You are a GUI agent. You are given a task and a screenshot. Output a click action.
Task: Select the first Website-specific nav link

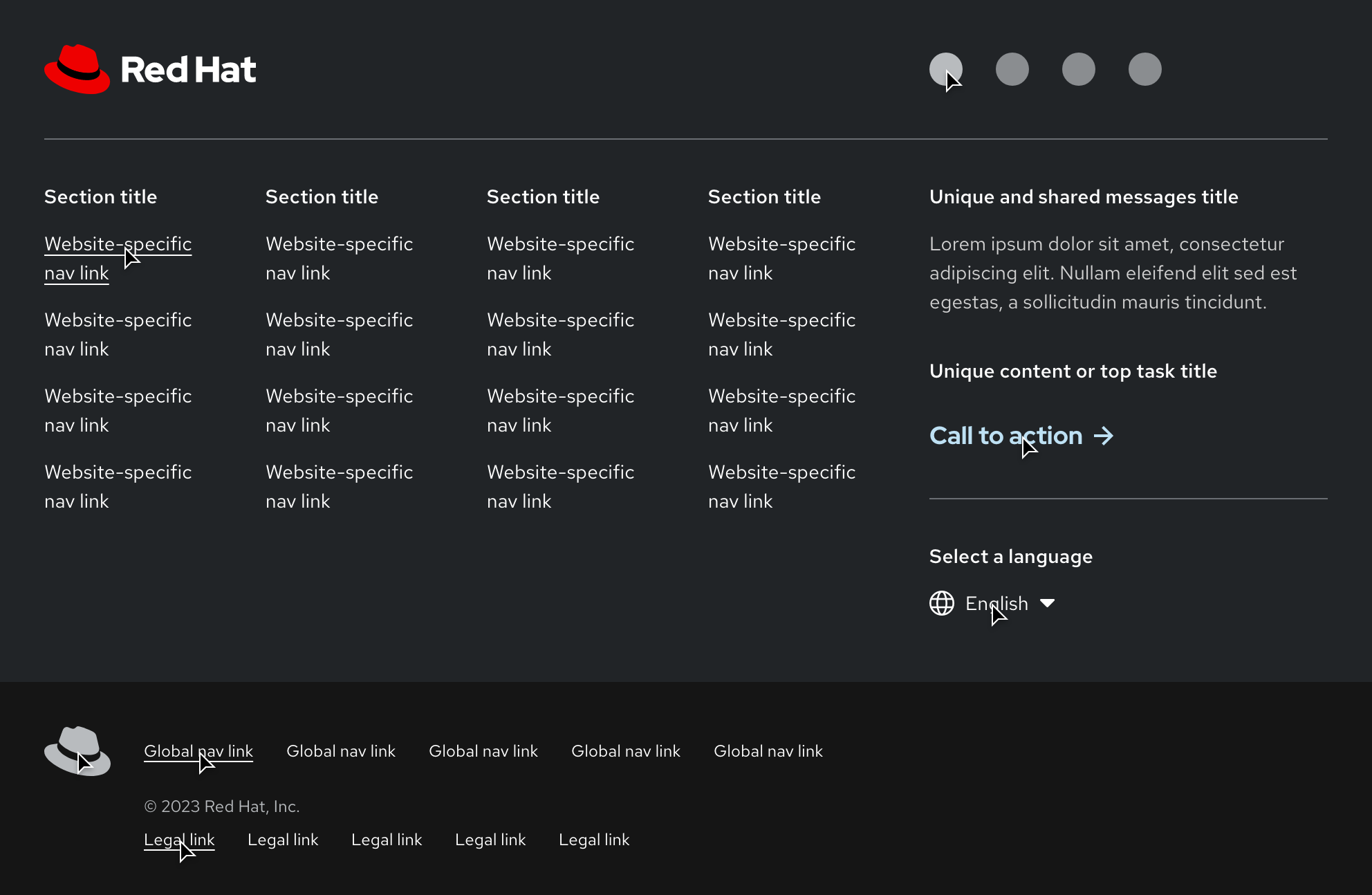[118, 258]
